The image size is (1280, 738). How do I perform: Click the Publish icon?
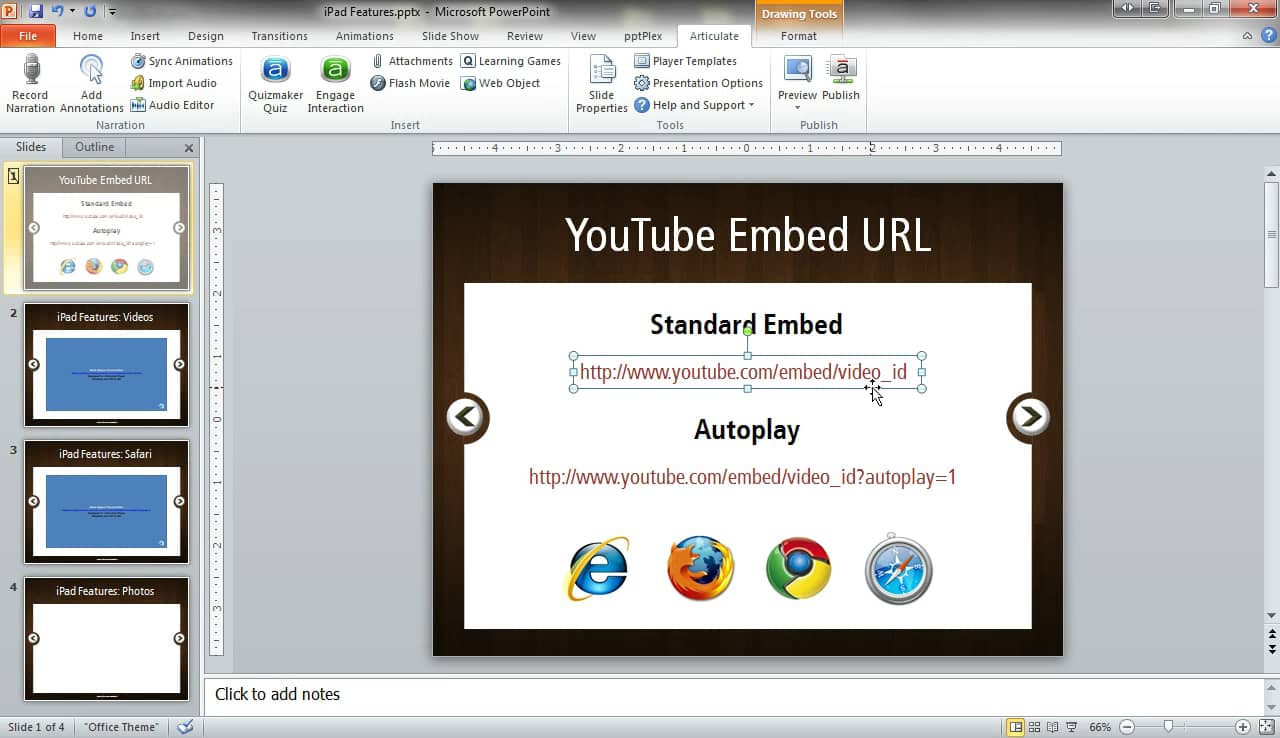point(841,69)
